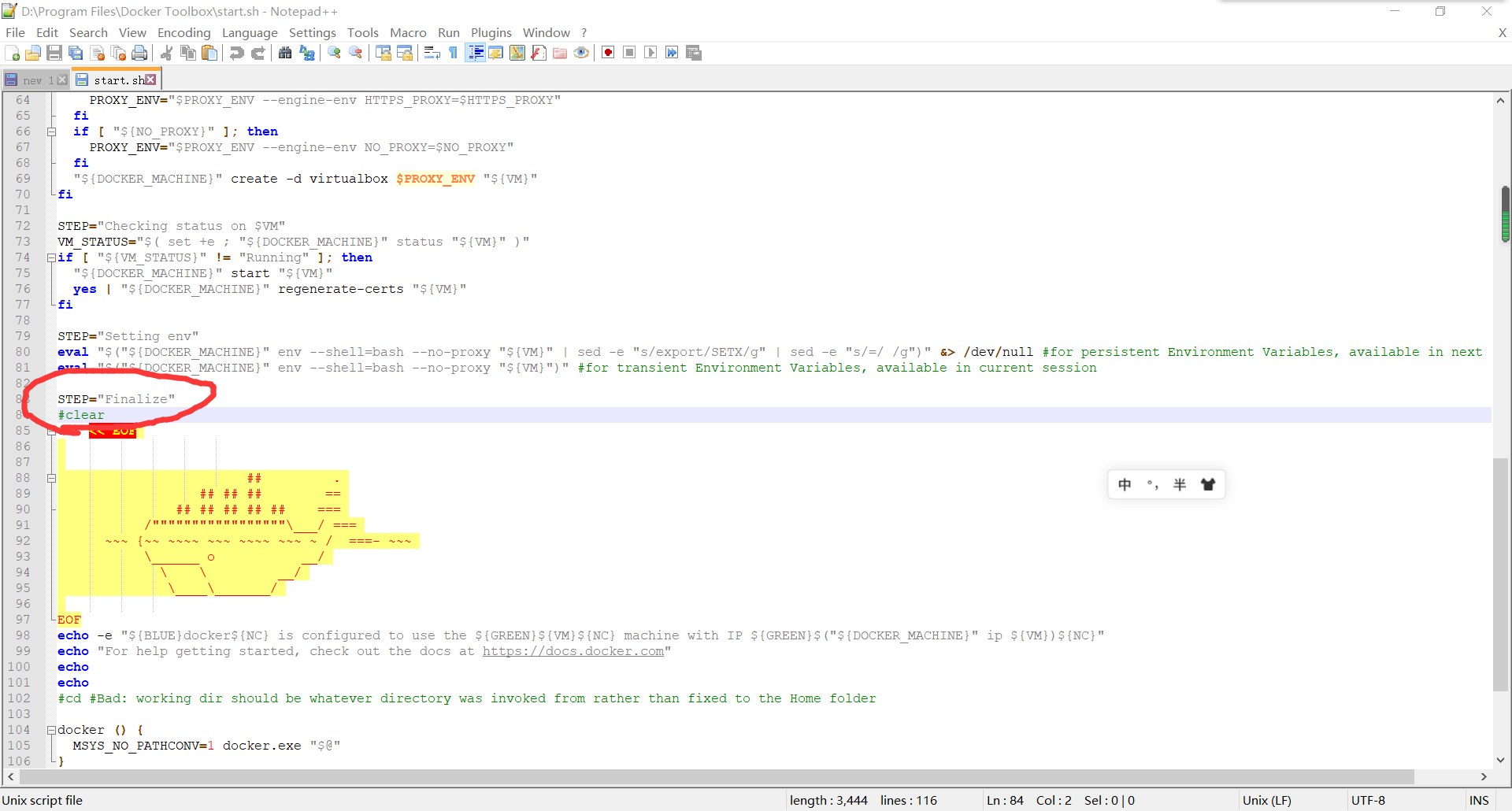The width and height of the screenshot is (1512, 811).
Task: Toggle synchronized vertical scrolling
Action: pos(384,53)
